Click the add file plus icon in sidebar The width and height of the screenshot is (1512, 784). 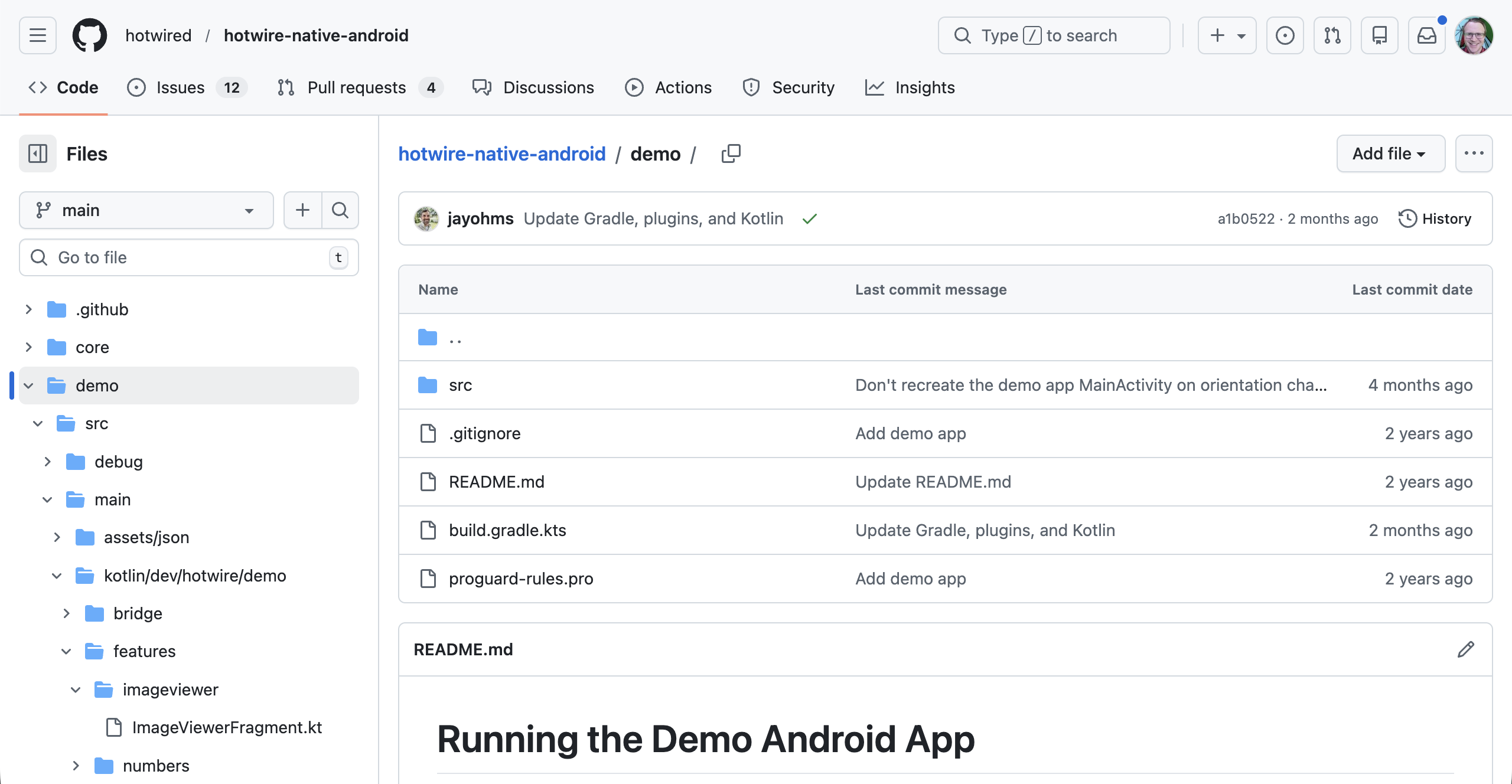302,210
